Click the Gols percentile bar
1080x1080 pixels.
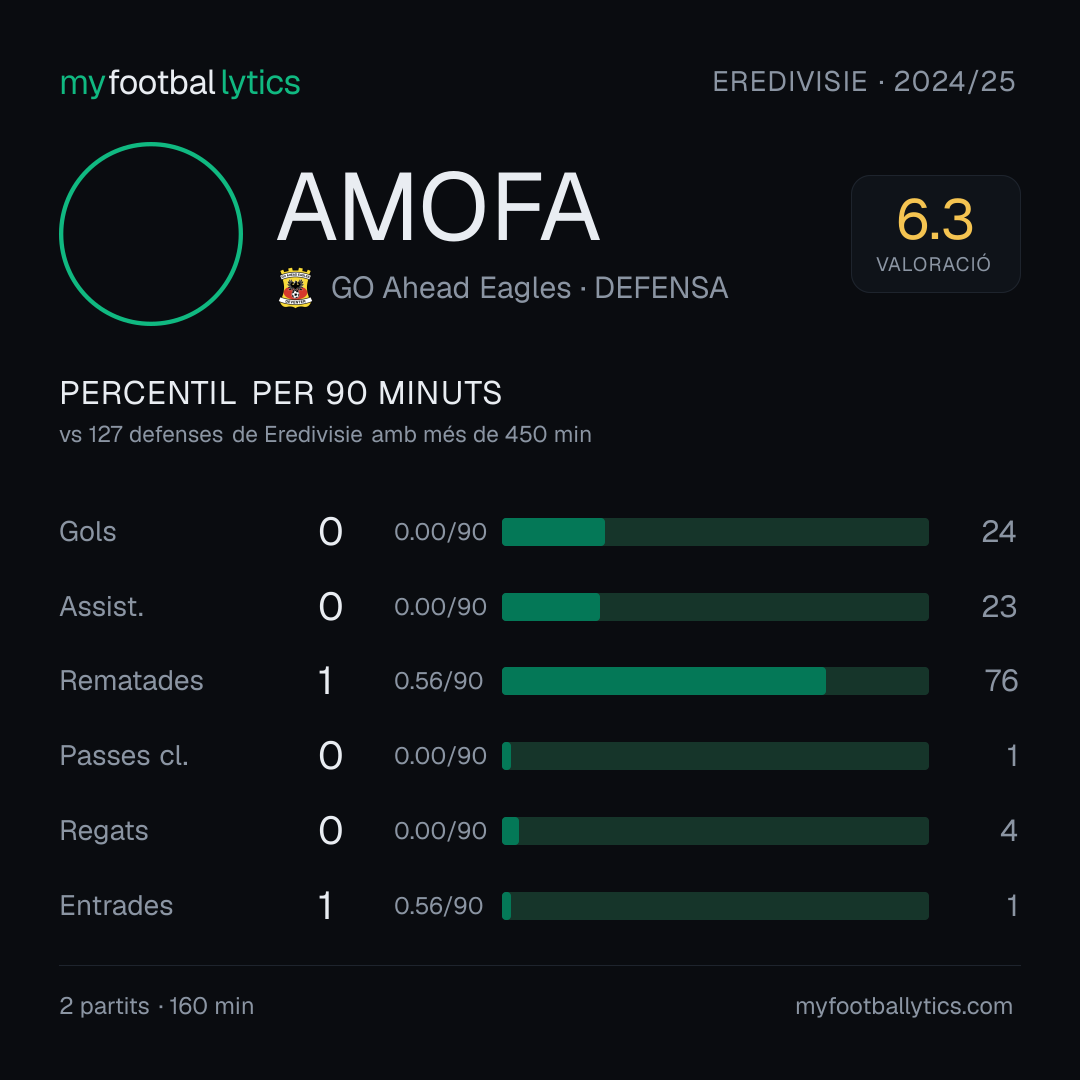click(x=715, y=532)
